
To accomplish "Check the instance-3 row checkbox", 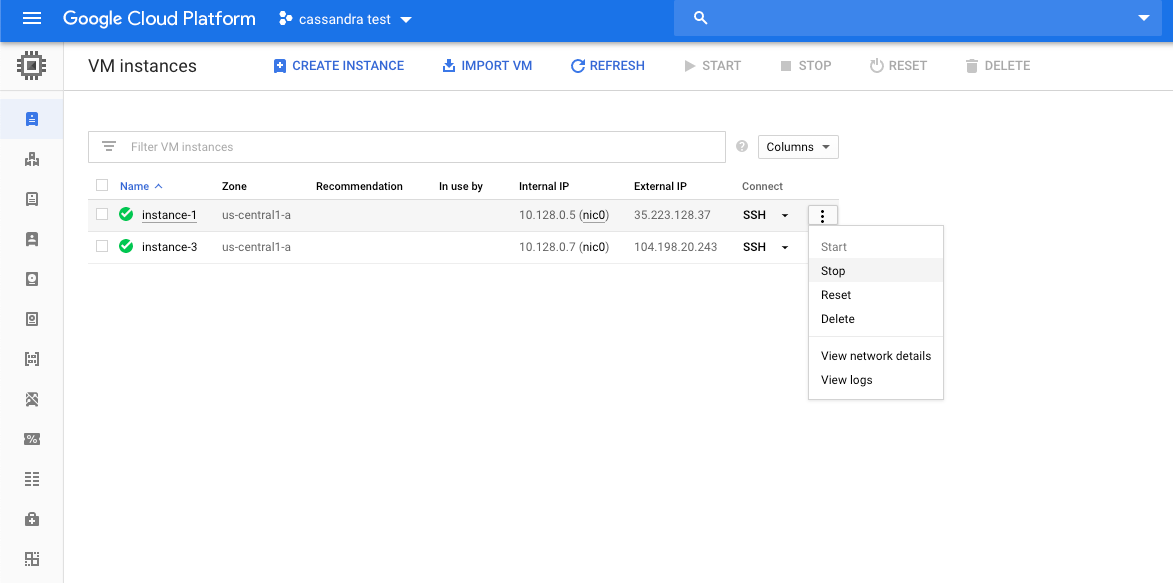I will click(102, 246).
